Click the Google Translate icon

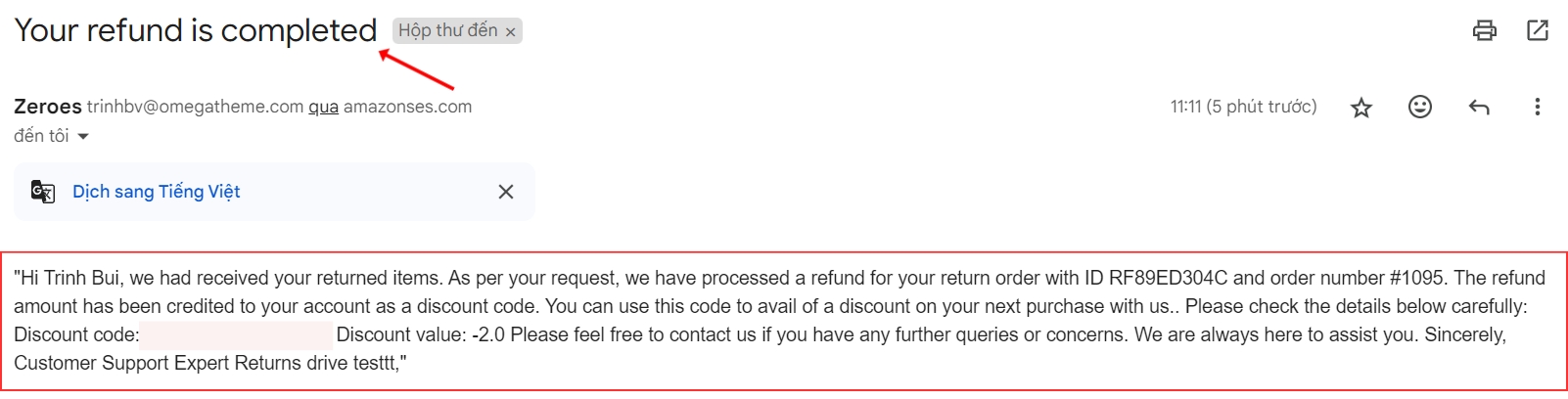pyautogui.click(x=42, y=192)
